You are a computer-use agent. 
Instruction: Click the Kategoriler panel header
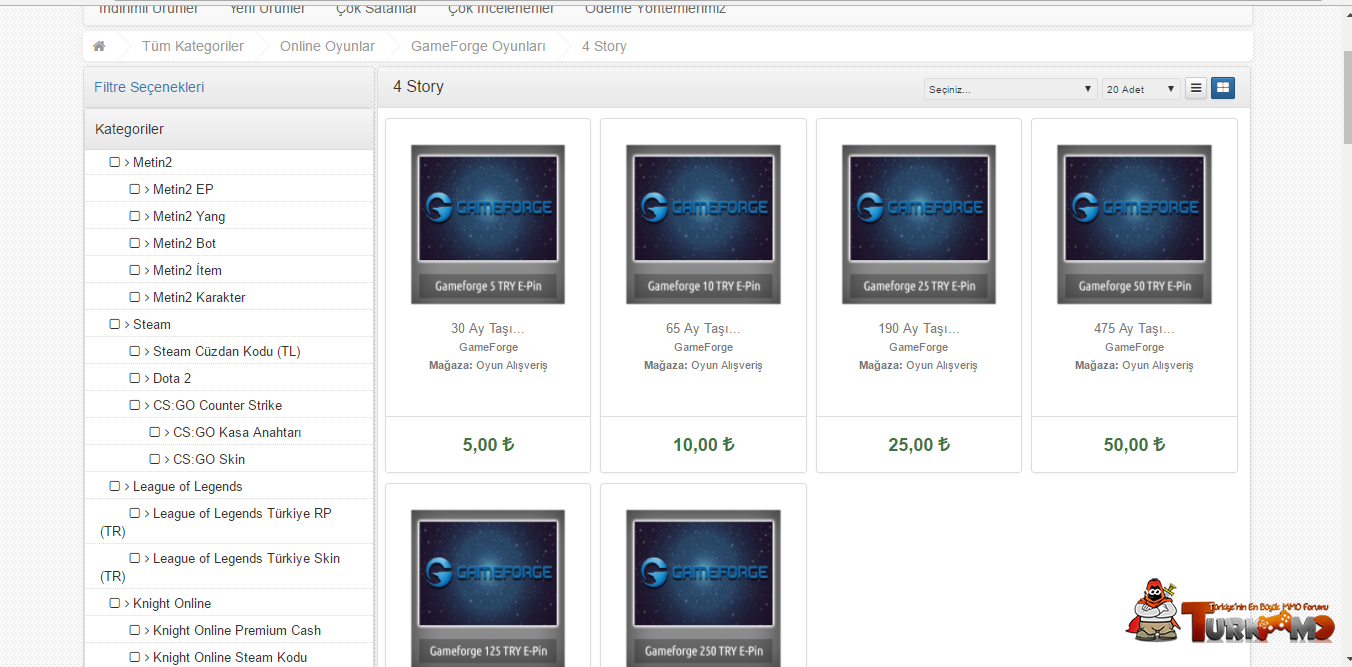(229, 129)
